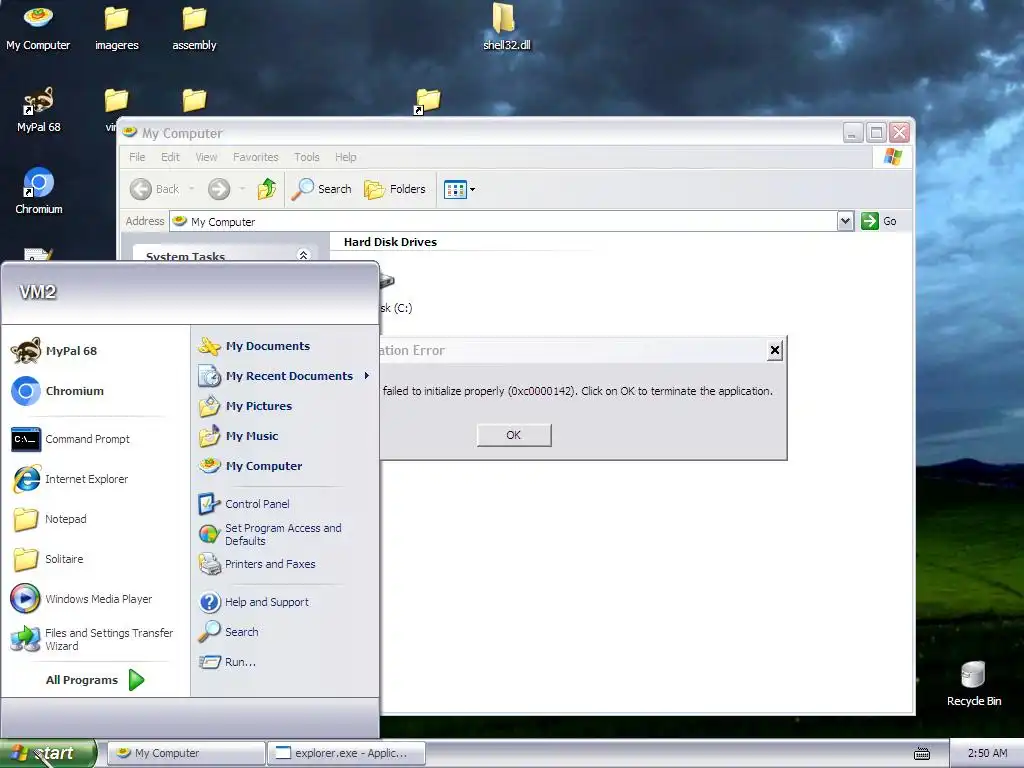Expand My Recent Documents submenu
Screen dimensions: 1024x768
[284, 376]
